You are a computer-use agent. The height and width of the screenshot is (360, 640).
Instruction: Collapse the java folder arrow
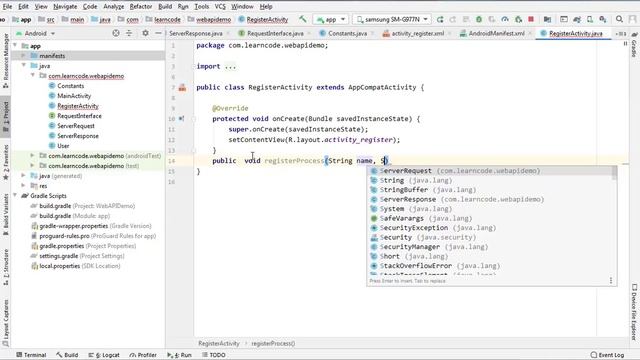coord(24,65)
